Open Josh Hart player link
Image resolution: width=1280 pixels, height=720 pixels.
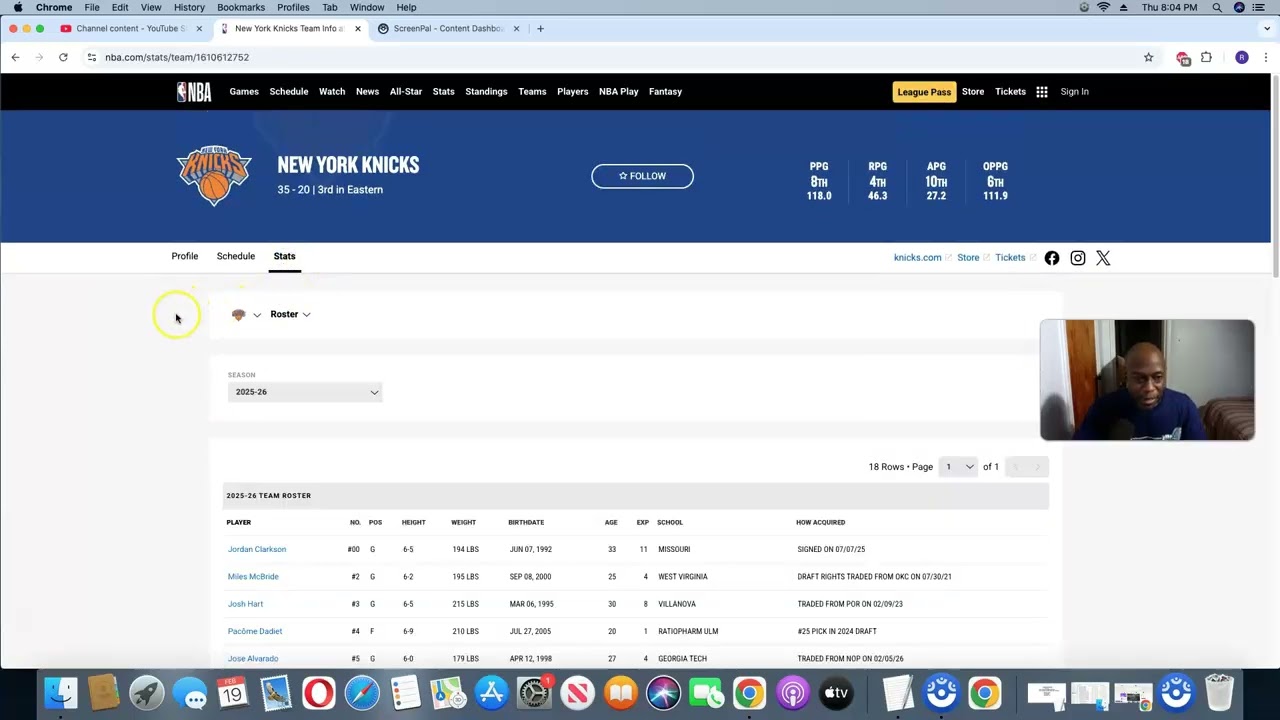pos(245,604)
